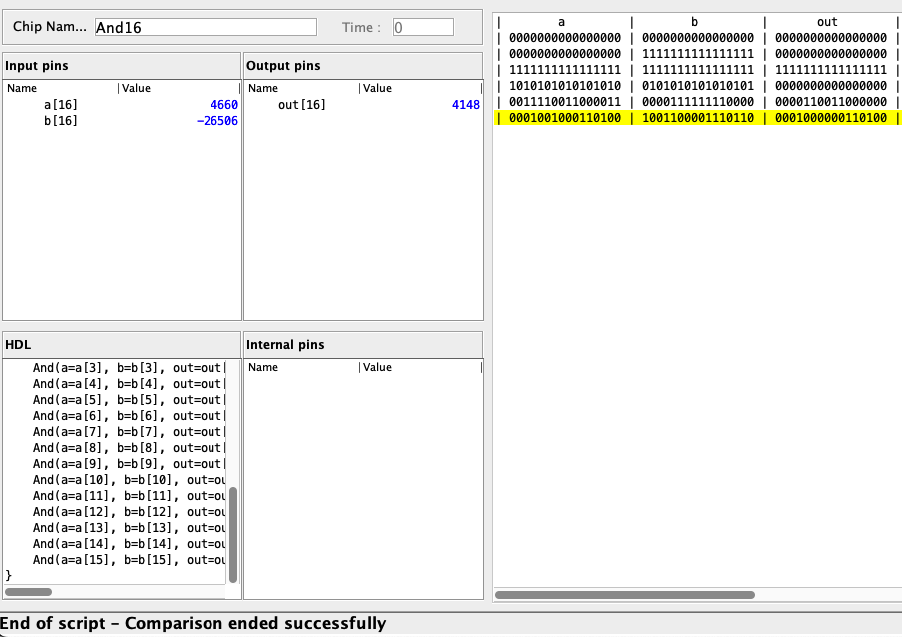Viewport: 902px width, 637px height.
Task: Select HDL line And(a=a[8], b=b[8]
Action: [128, 448]
